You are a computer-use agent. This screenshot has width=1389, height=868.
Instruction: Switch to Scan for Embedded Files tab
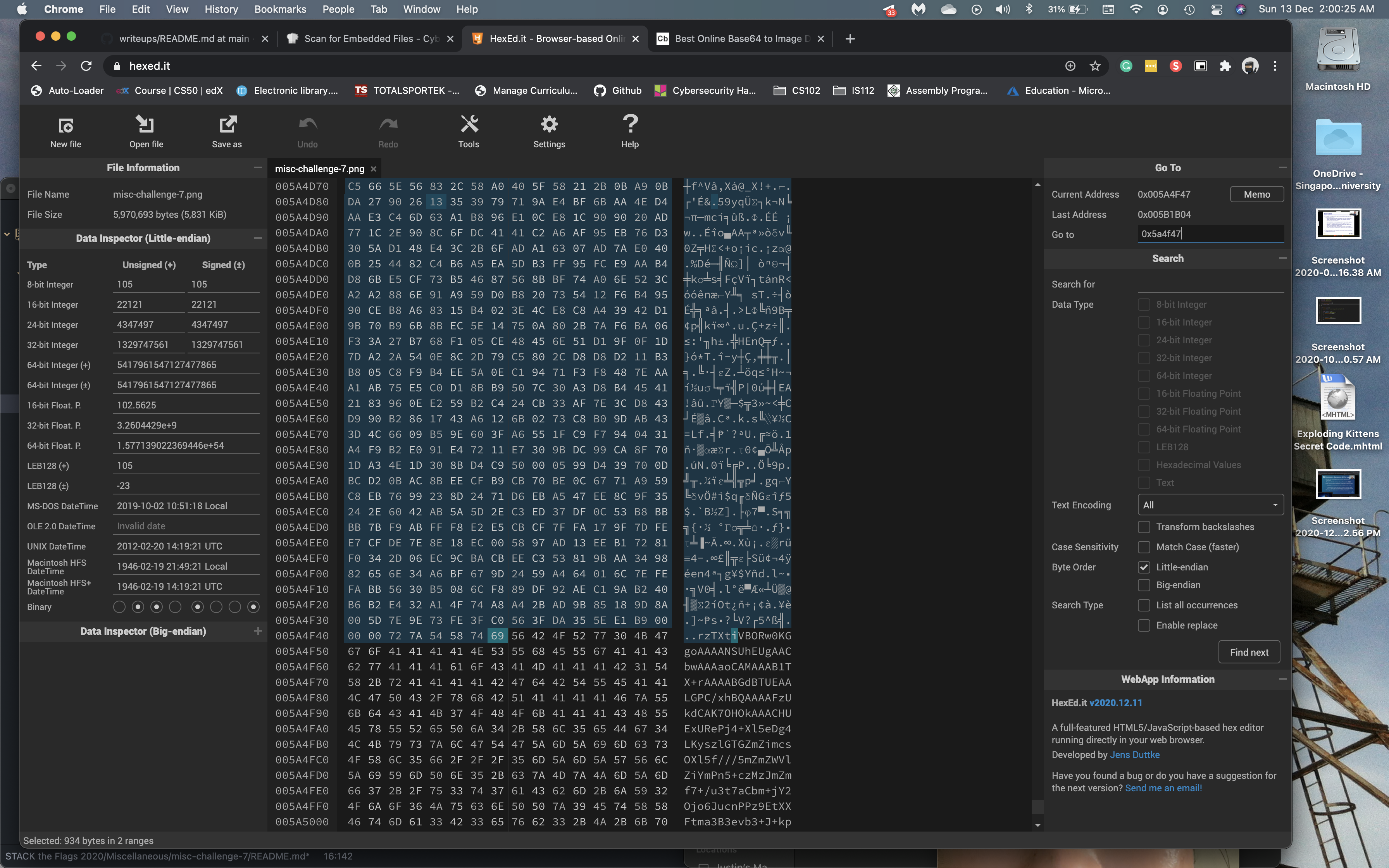[x=370, y=38]
